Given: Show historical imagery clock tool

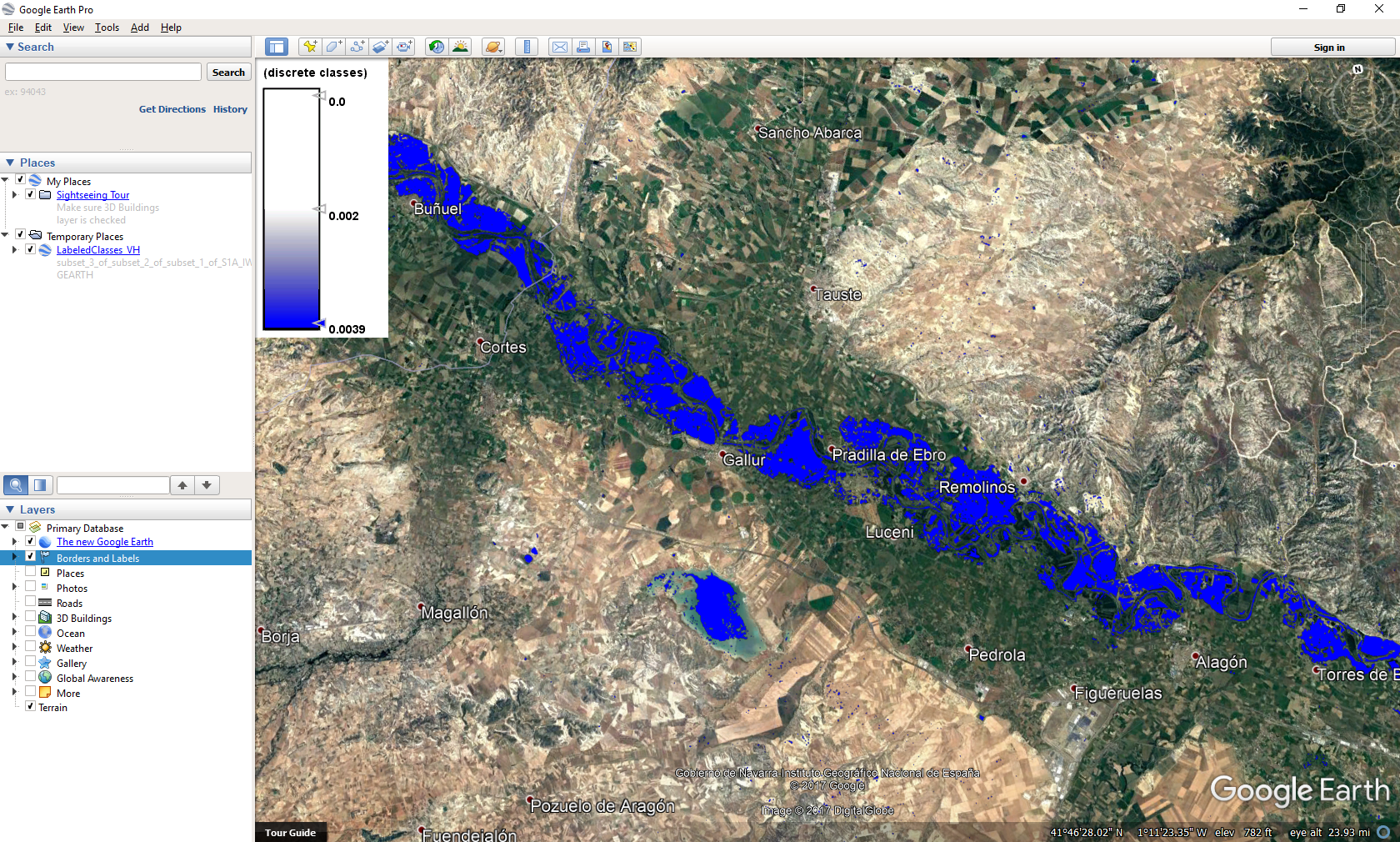Looking at the screenshot, I should pyautogui.click(x=436, y=47).
